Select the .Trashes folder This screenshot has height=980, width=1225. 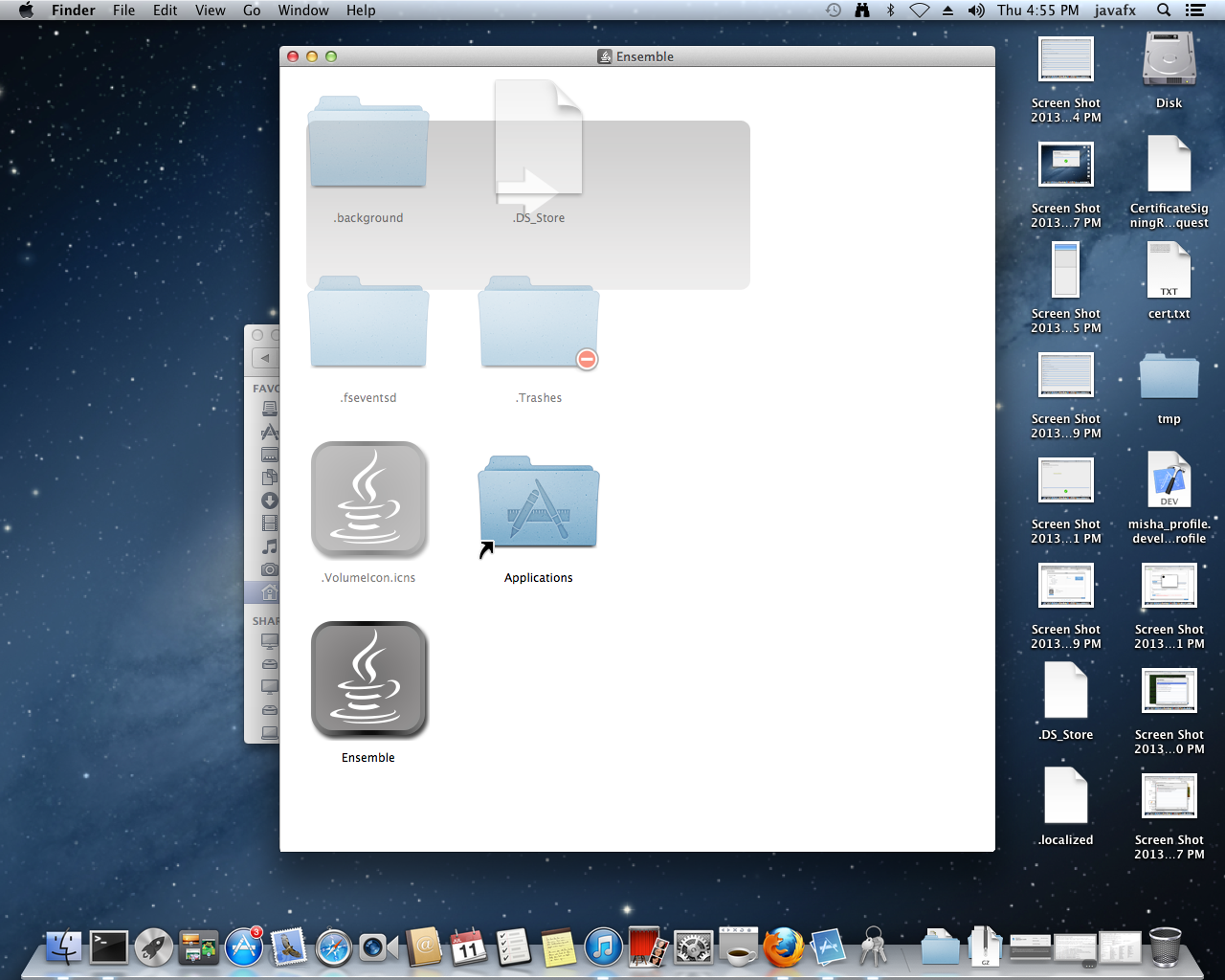[538, 325]
